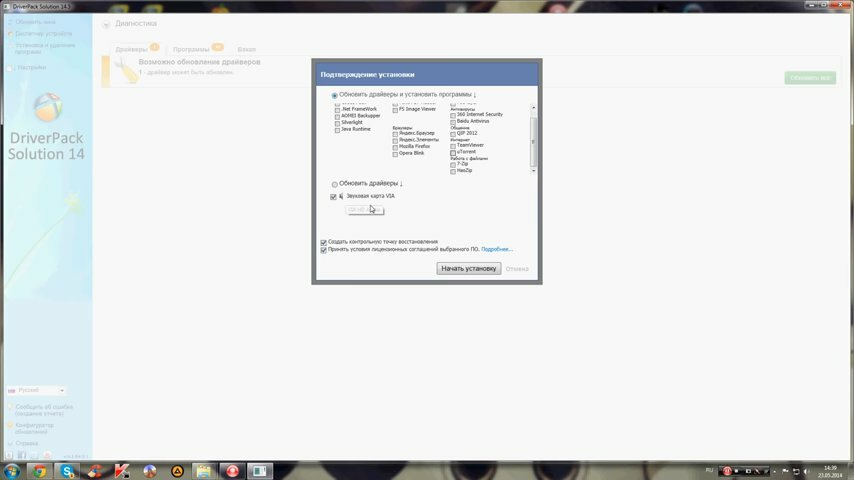
Task: Open the Windows Start menu
Action: 11,471
